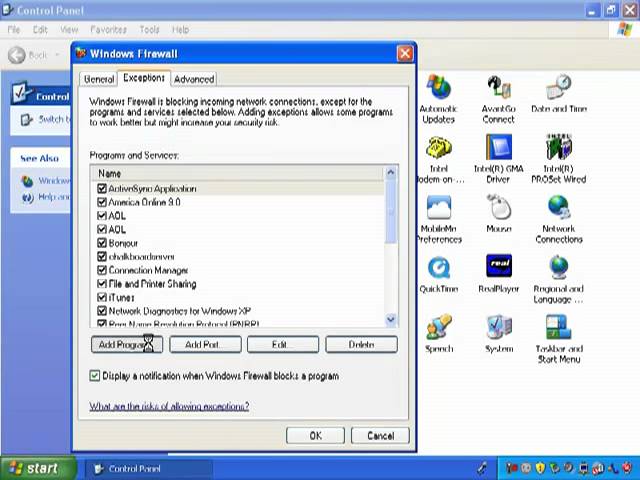Click the programs list scrollbar thumb
This screenshot has height=480, width=640.
(391, 212)
